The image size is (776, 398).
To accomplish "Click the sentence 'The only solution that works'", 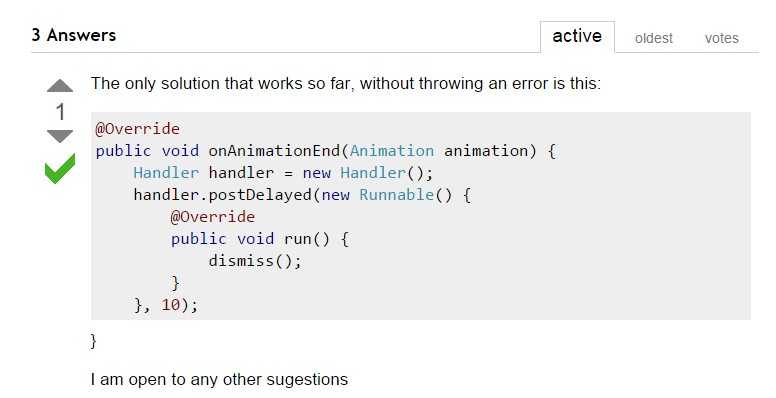I will [196, 84].
